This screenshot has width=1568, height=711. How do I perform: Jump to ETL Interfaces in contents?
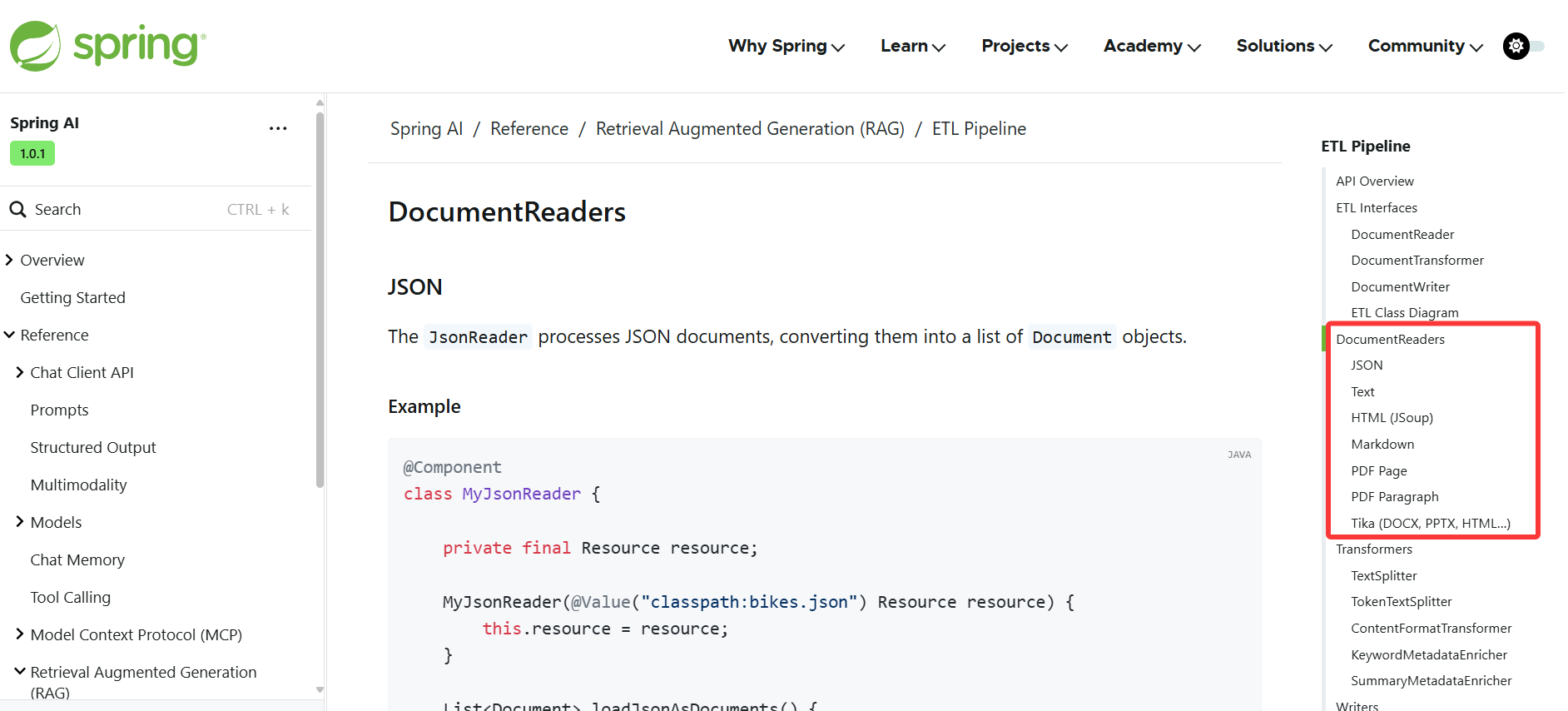pos(1377,207)
